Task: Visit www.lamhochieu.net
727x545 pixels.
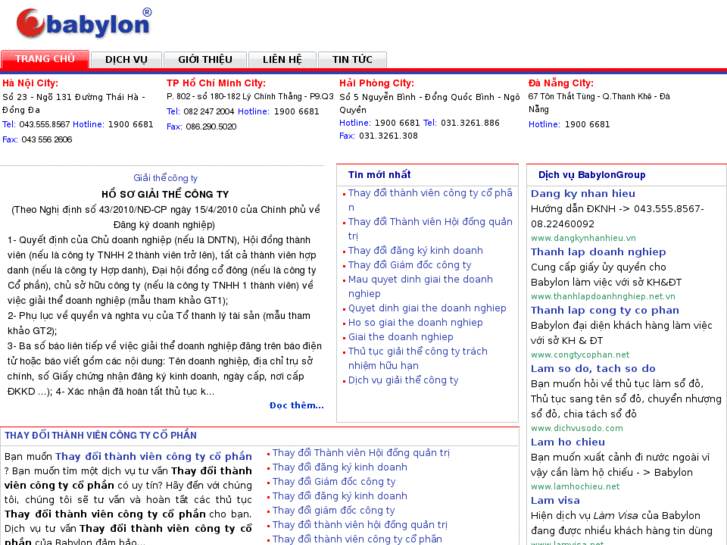Action: pos(575,487)
